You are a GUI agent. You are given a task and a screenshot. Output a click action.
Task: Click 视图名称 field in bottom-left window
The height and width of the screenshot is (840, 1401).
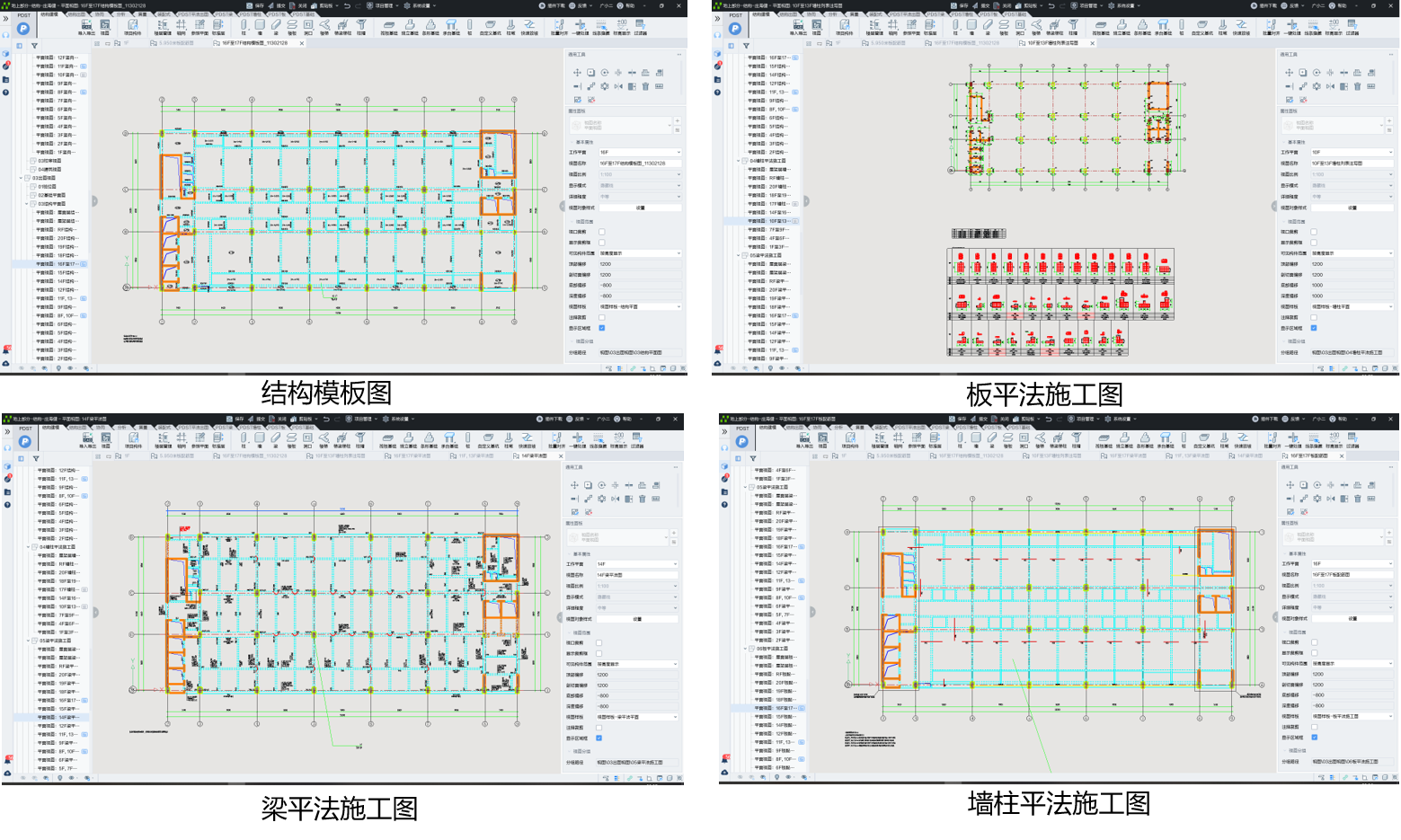[636, 575]
